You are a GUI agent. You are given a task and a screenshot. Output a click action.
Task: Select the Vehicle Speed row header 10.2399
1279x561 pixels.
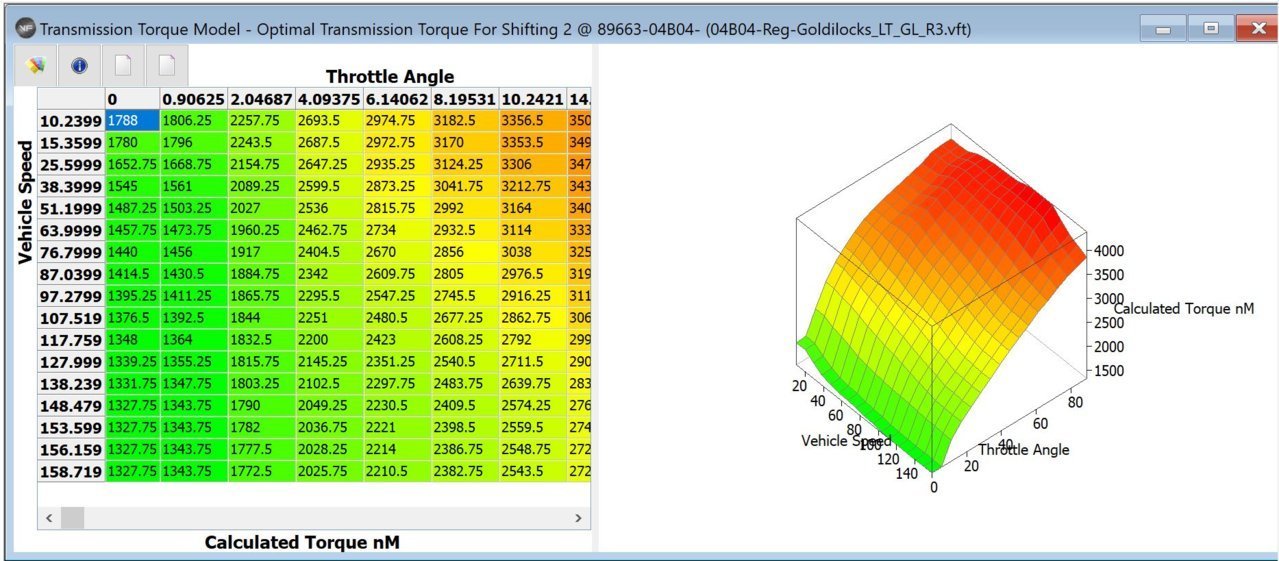click(x=71, y=121)
